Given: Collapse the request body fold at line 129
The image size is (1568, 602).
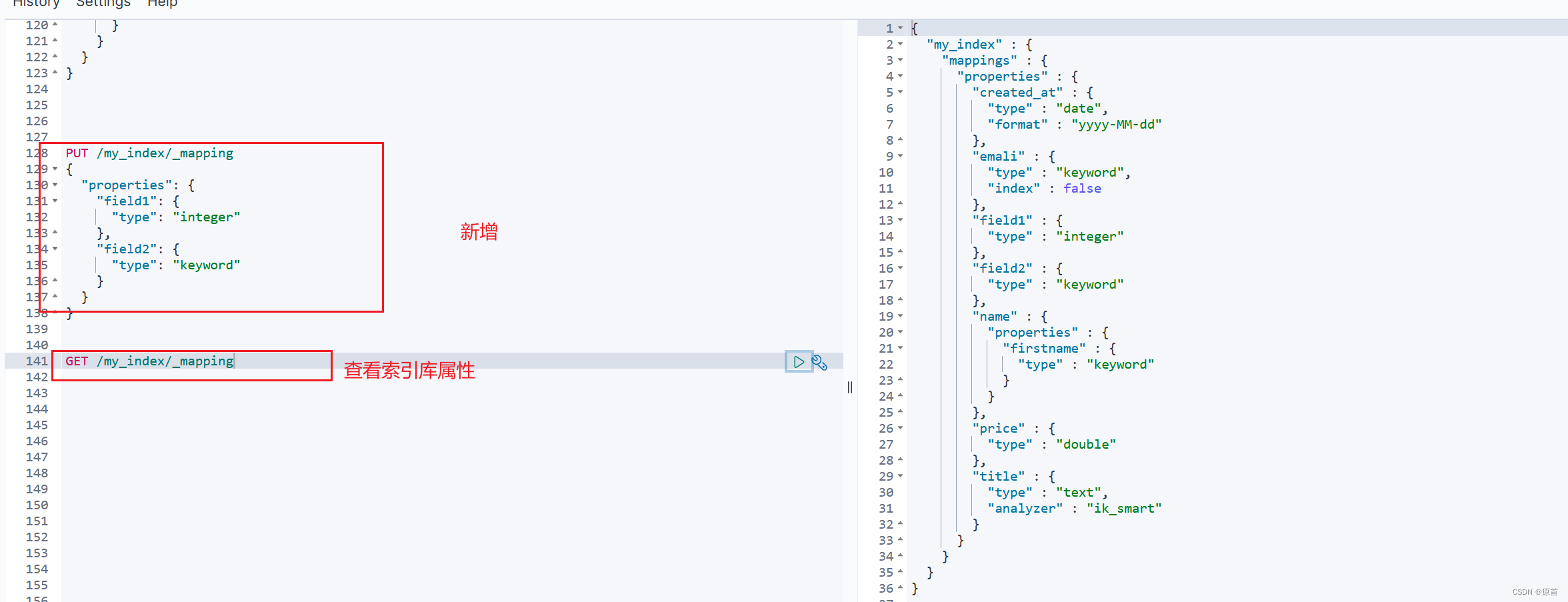Looking at the screenshot, I should [x=55, y=169].
